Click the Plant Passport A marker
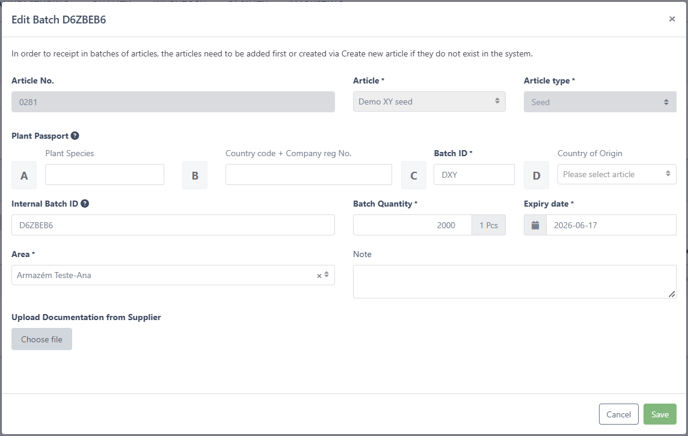The height and width of the screenshot is (436, 688). 24,175
